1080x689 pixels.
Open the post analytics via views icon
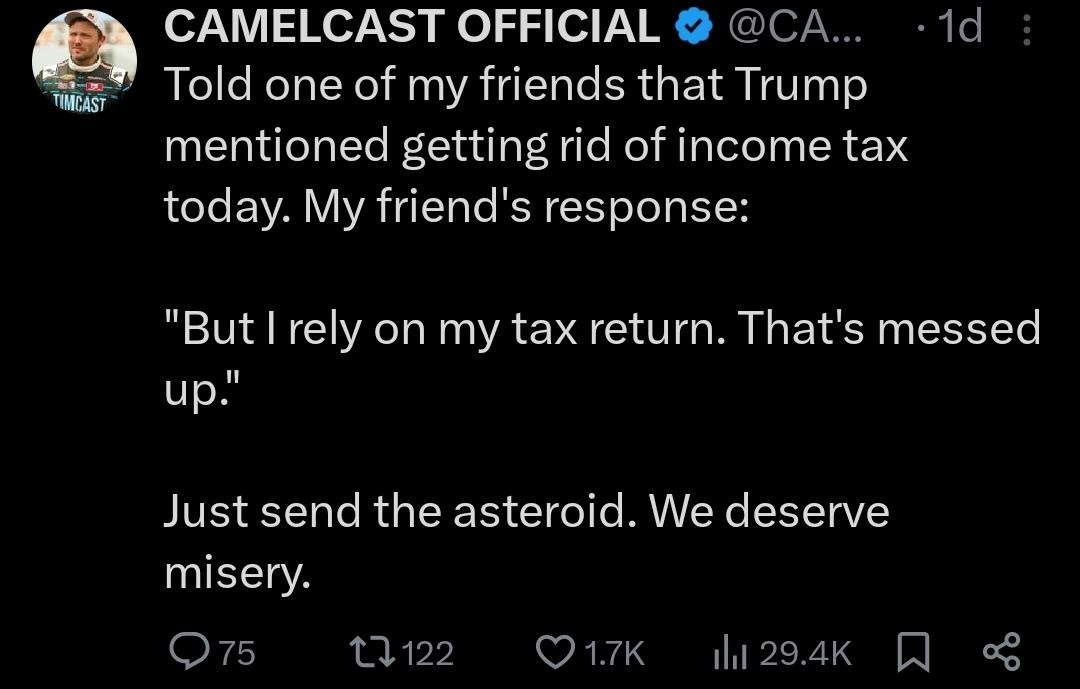tap(730, 651)
